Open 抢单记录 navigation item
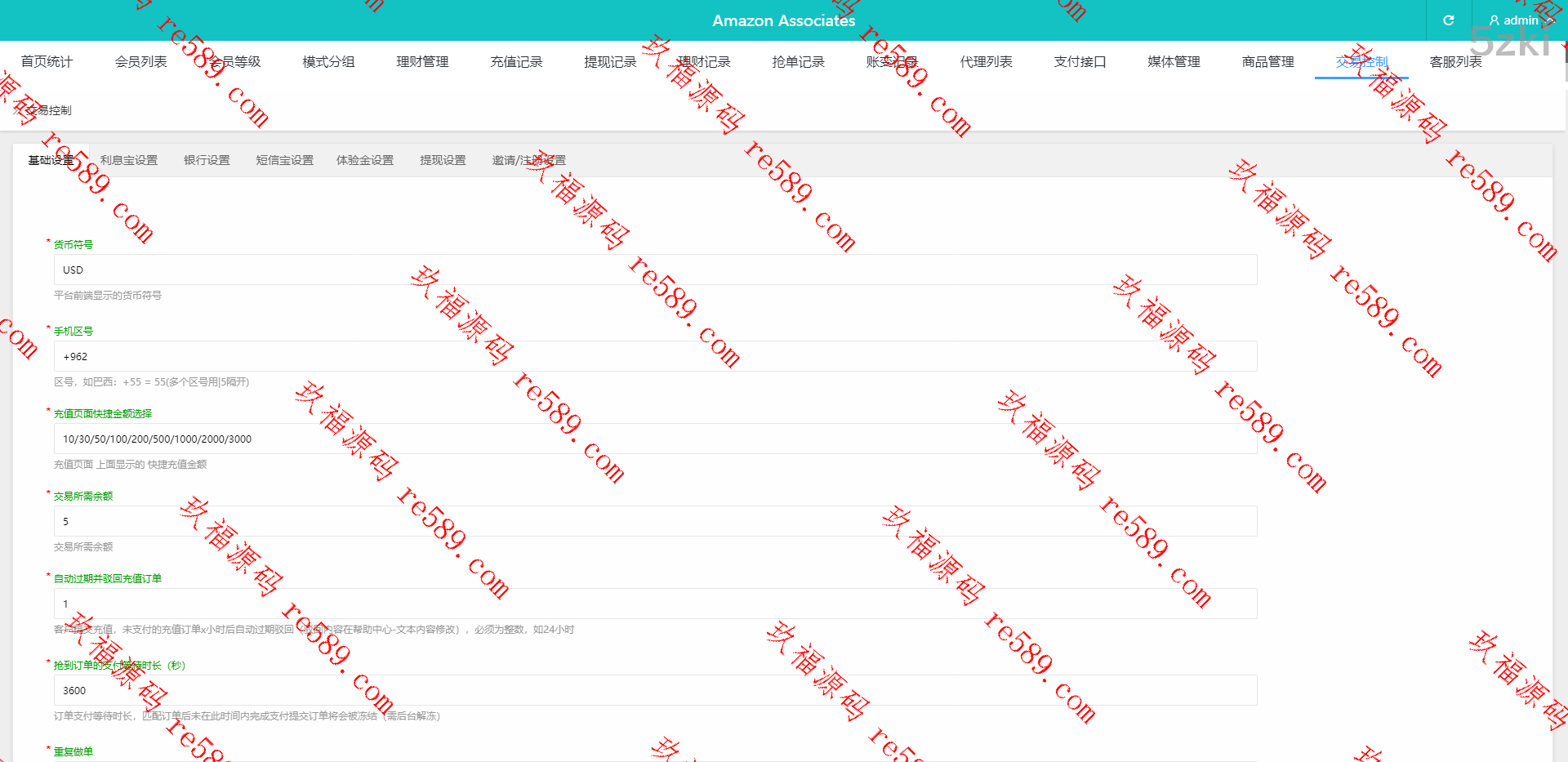Image resolution: width=1568 pixels, height=762 pixels. [x=798, y=62]
